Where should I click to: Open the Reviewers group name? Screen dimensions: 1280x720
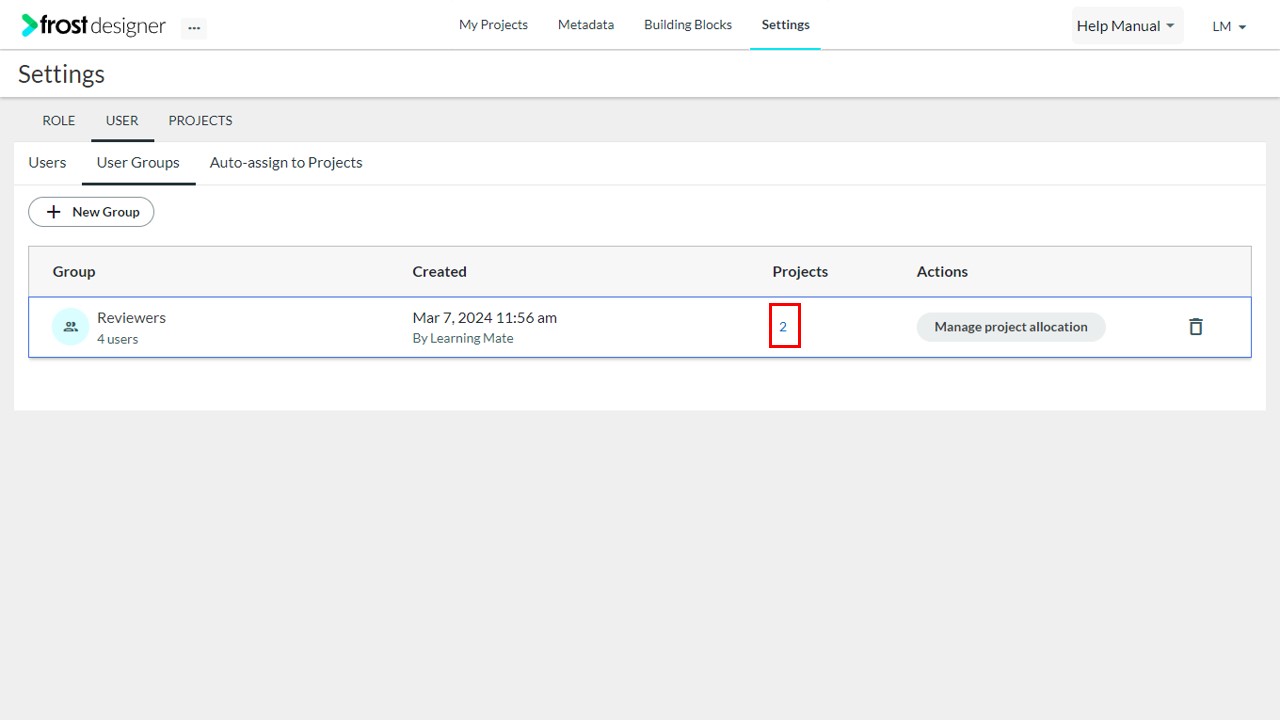pos(131,318)
